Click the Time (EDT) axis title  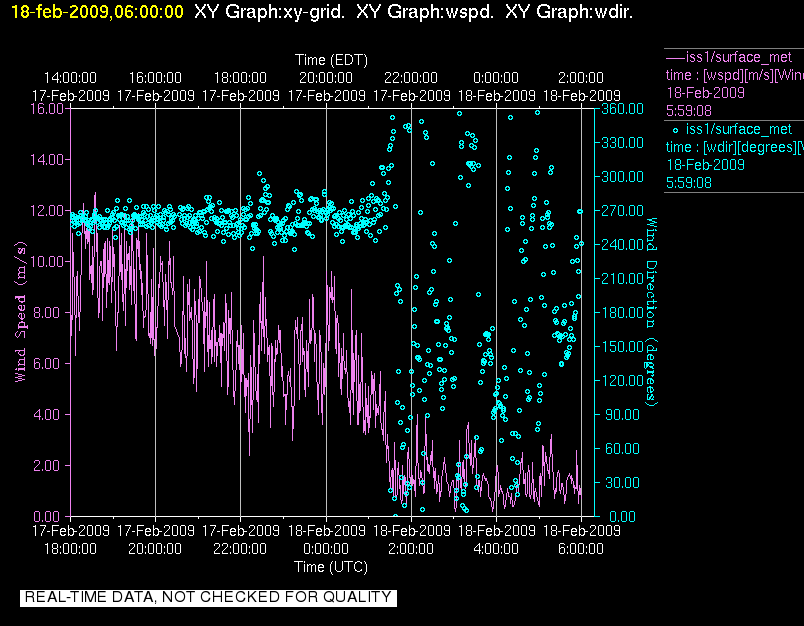coord(331,60)
